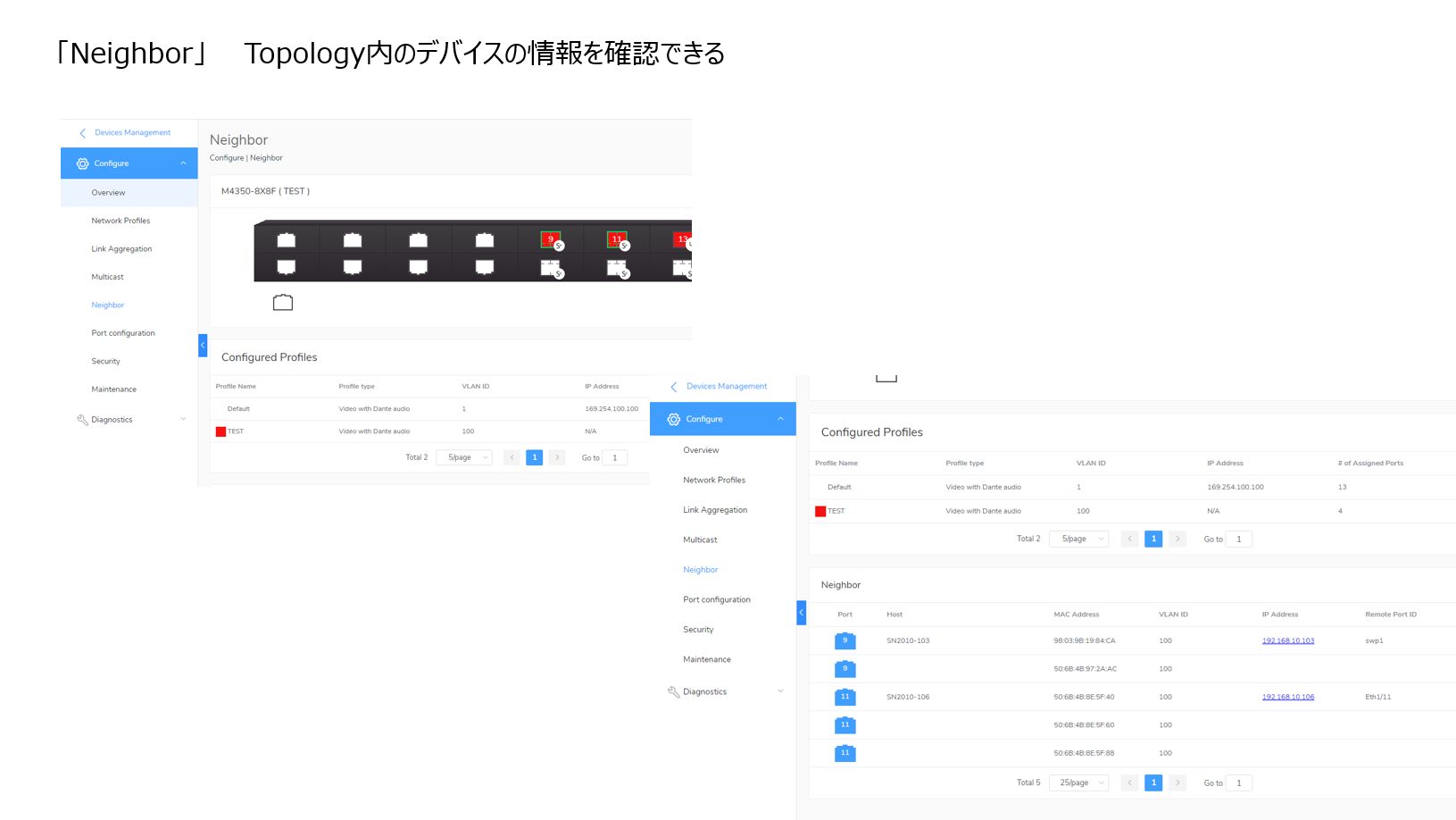Image resolution: width=1456 pixels, height=820 pixels.
Task: Expand Diagnostics chevron in upper-left sidebar
Action: [x=183, y=419]
